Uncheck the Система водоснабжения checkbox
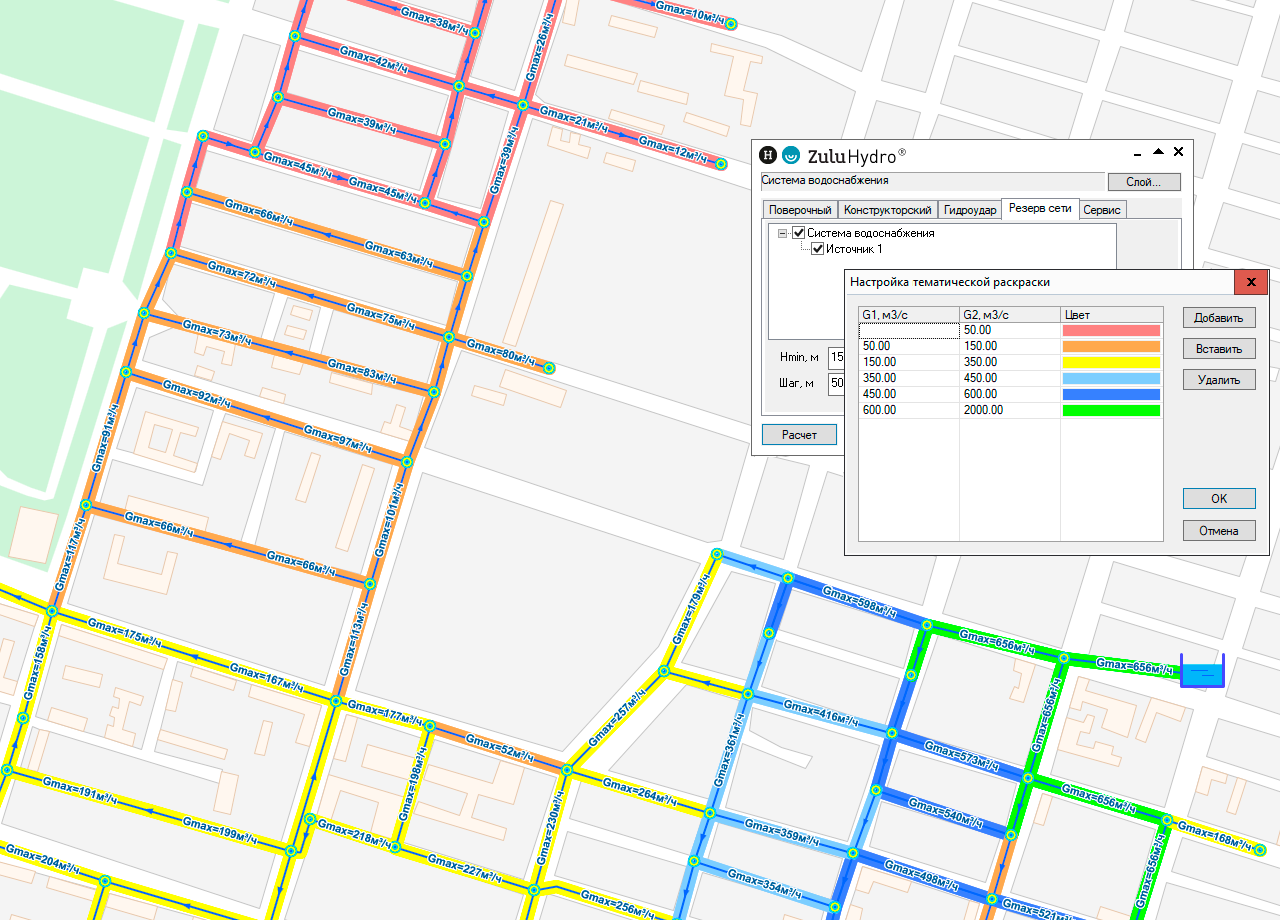 tap(799, 233)
